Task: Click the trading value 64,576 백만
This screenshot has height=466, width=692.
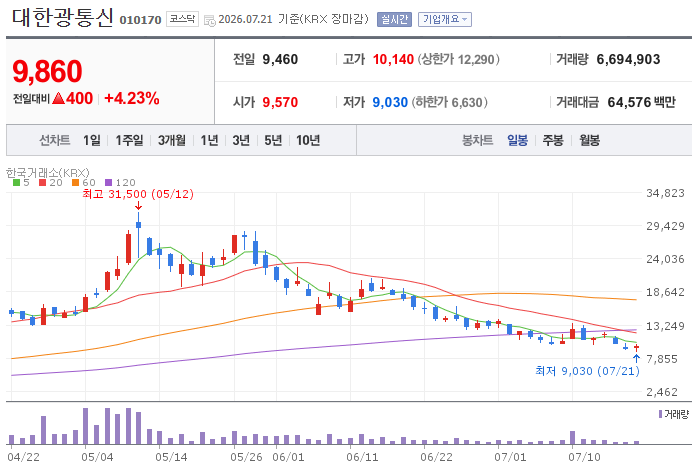Action: (x=642, y=102)
